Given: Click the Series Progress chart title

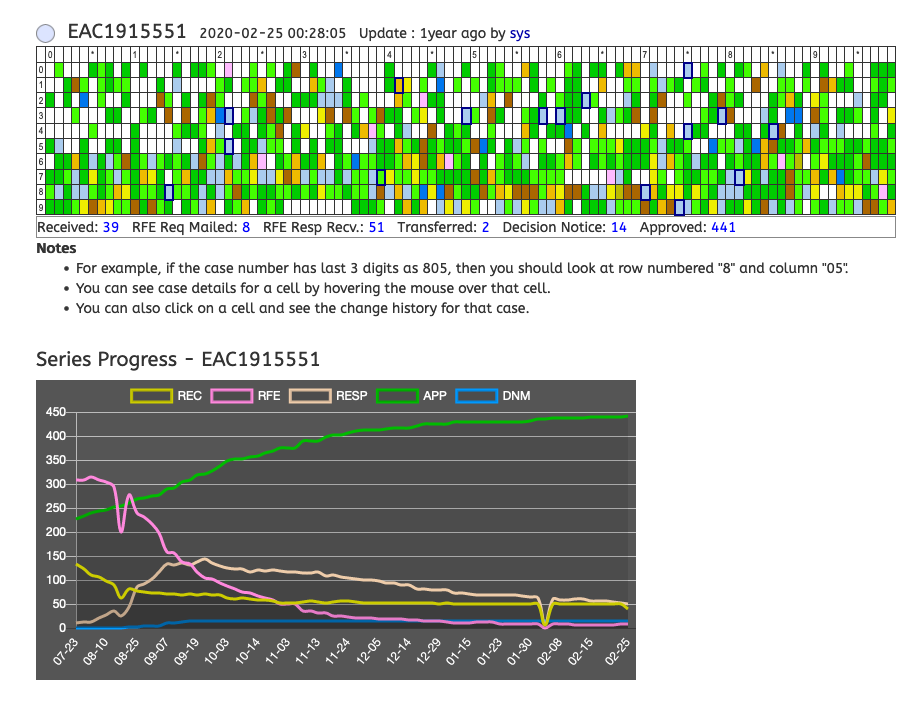Looking at the screenshot, I should 178,359.
